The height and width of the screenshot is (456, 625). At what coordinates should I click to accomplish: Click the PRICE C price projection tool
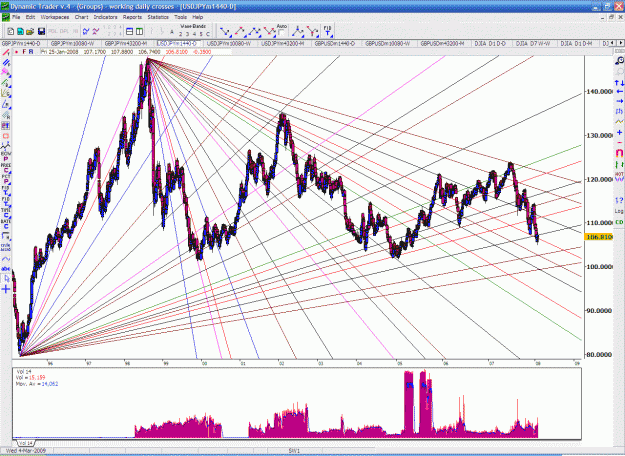(6, 167)
